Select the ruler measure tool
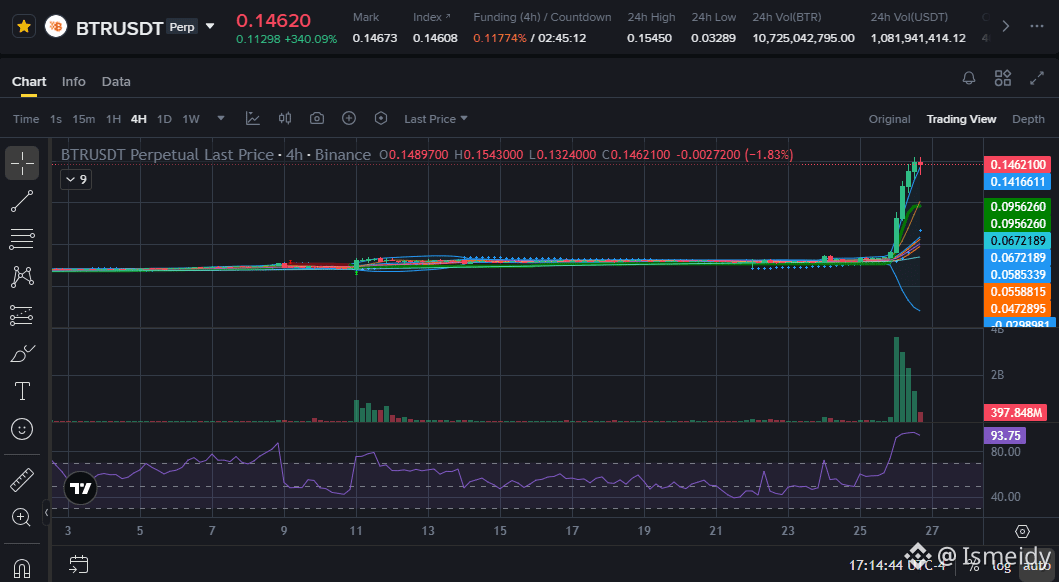Image resolution: width=1059 pixels, height=582 pixels. [22, 480]
